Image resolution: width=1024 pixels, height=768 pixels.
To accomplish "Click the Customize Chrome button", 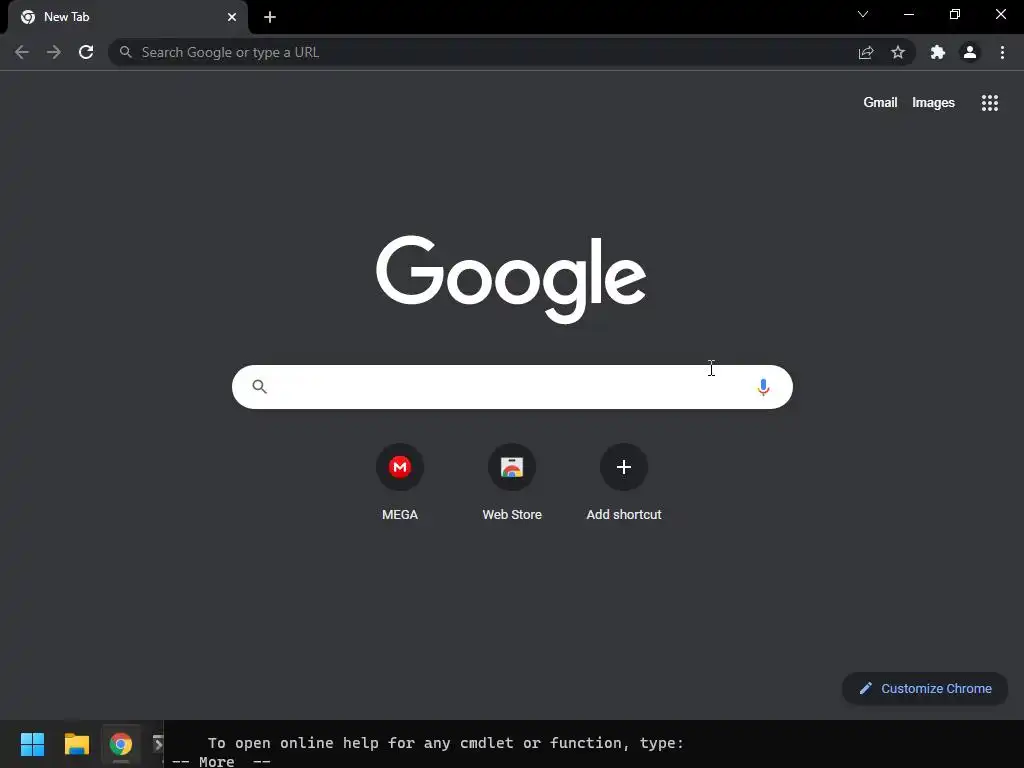I will click(x=925, y=688).
